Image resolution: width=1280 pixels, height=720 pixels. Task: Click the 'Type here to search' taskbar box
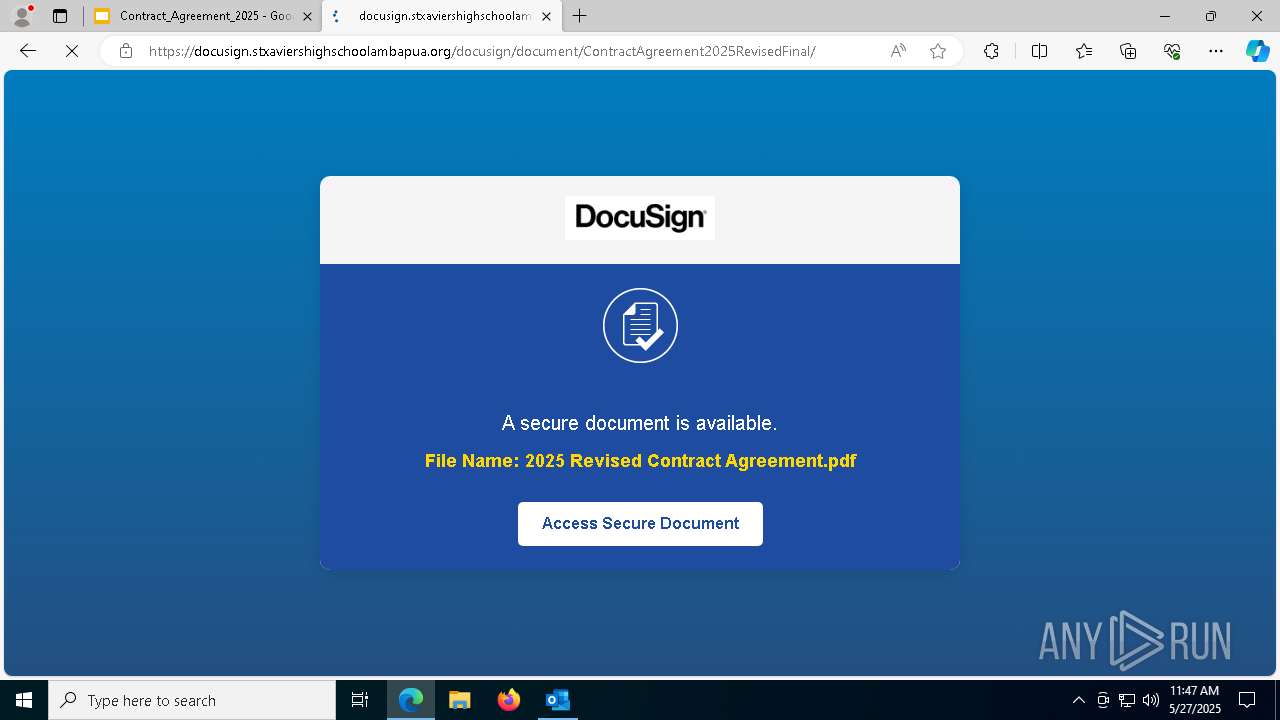click(x=192, y=700)
